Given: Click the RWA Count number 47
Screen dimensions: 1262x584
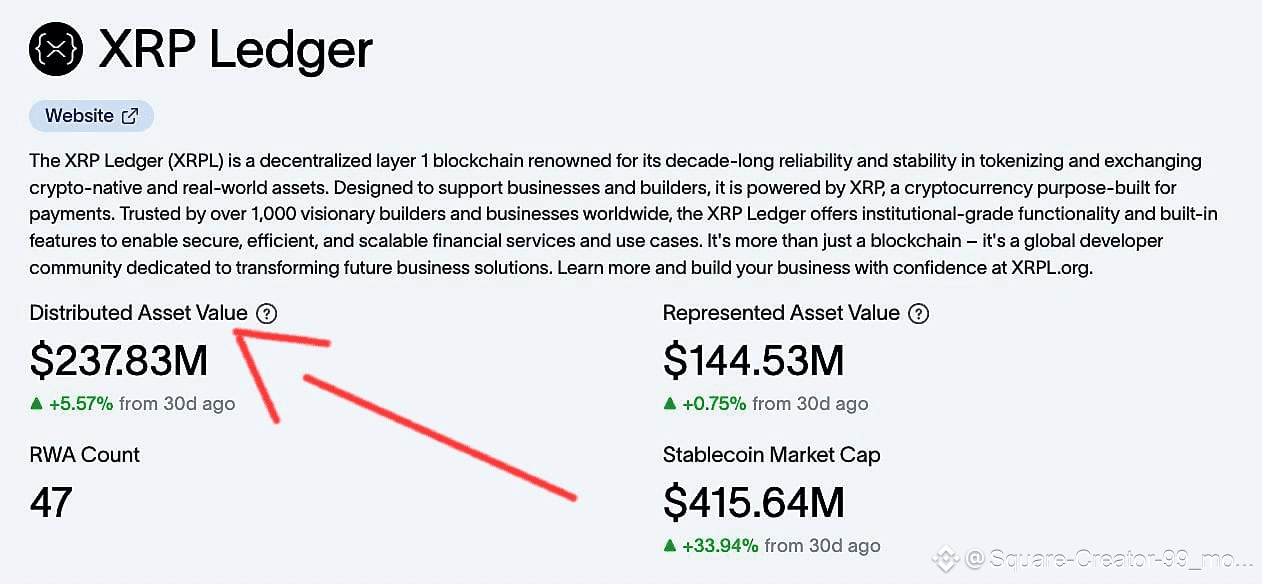Looking at the screenshot, I should pos(51,502).
